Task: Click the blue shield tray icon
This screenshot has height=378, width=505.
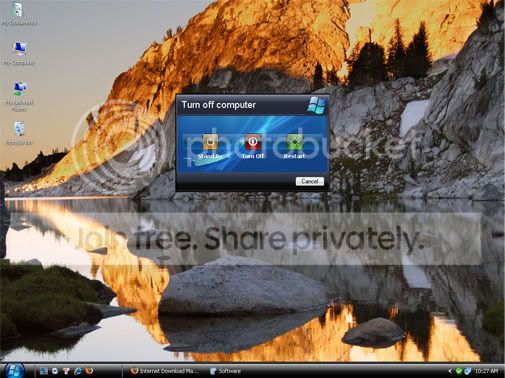Action: tap(468, 371)
